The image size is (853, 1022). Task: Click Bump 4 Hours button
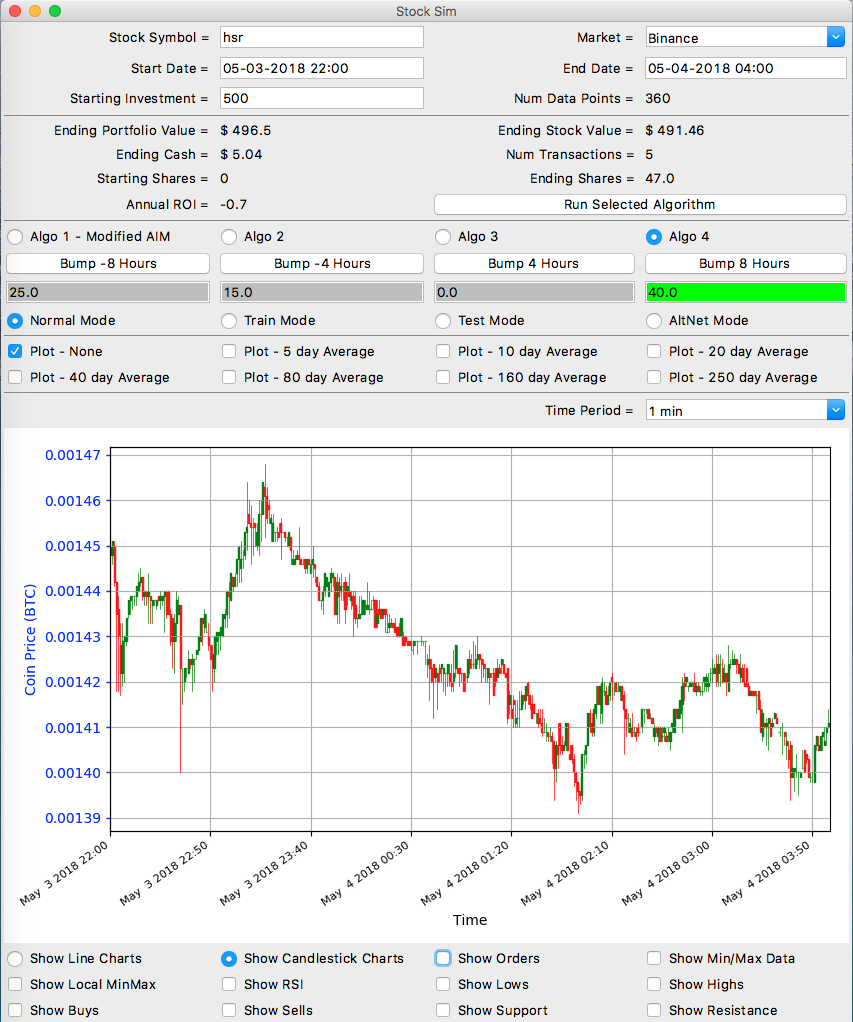click(x=534, y=263)
